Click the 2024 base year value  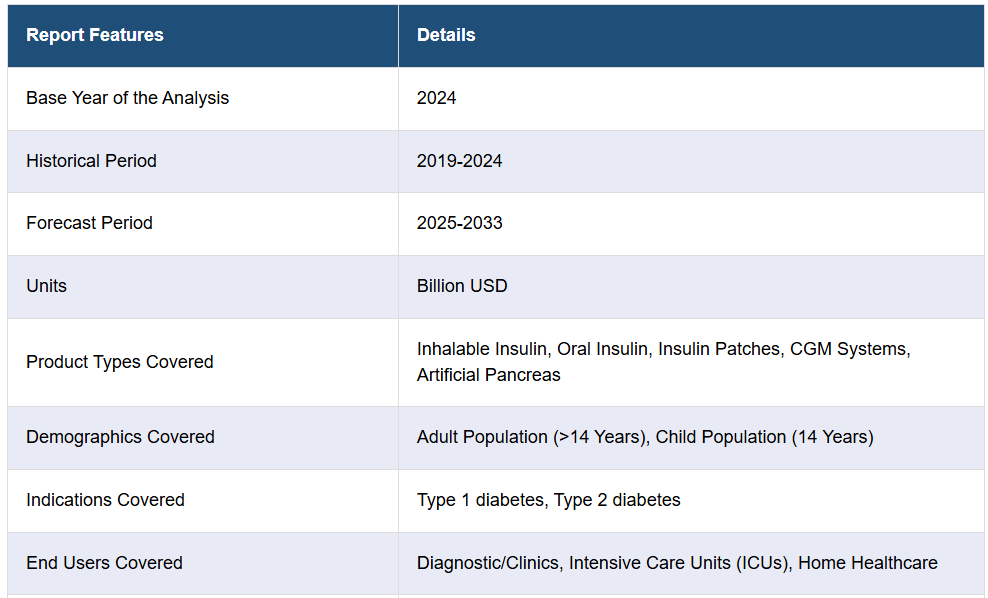[x=436, y=98]
